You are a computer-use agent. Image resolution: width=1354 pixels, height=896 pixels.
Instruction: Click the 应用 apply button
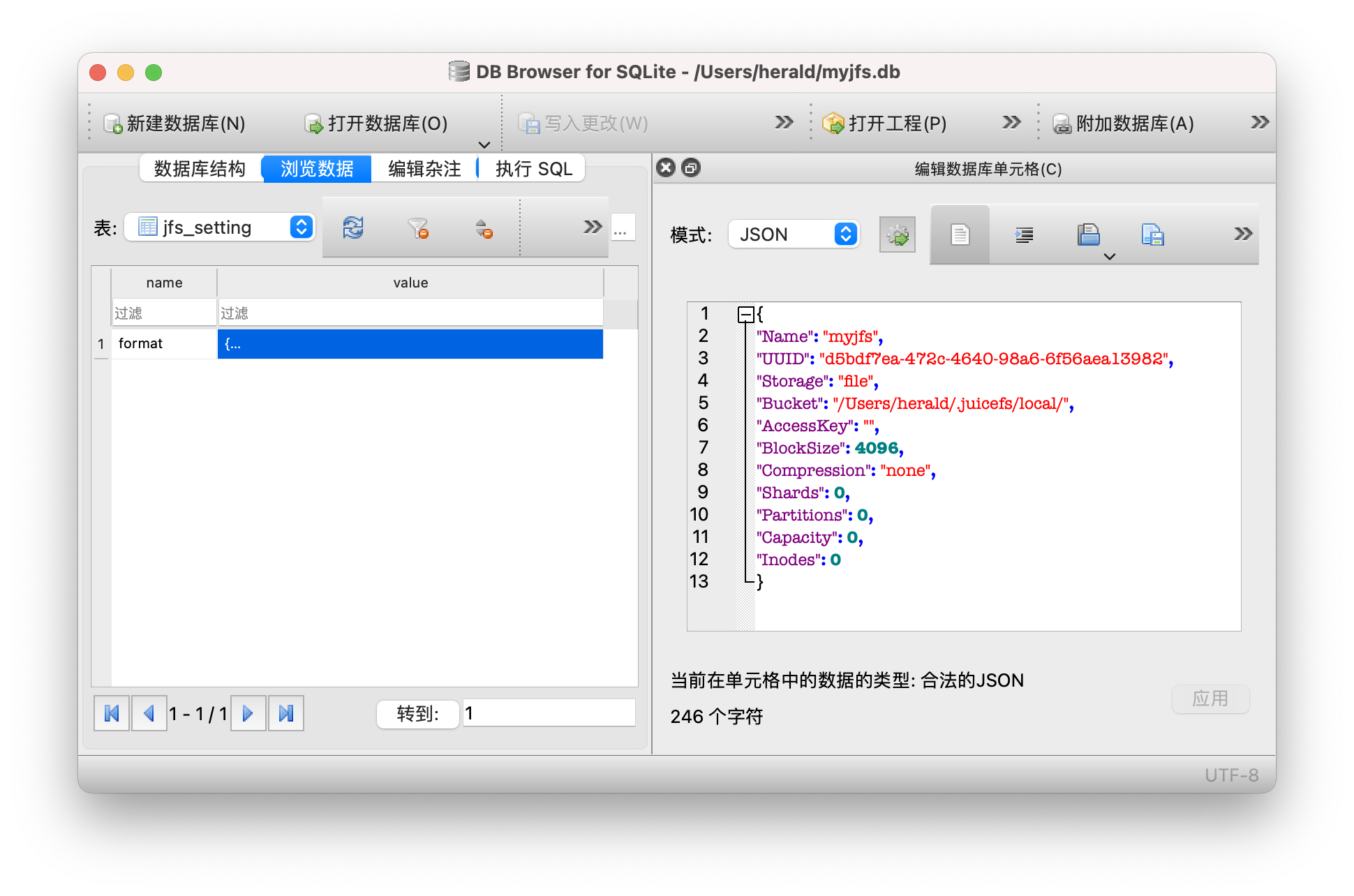[1210, 699]
